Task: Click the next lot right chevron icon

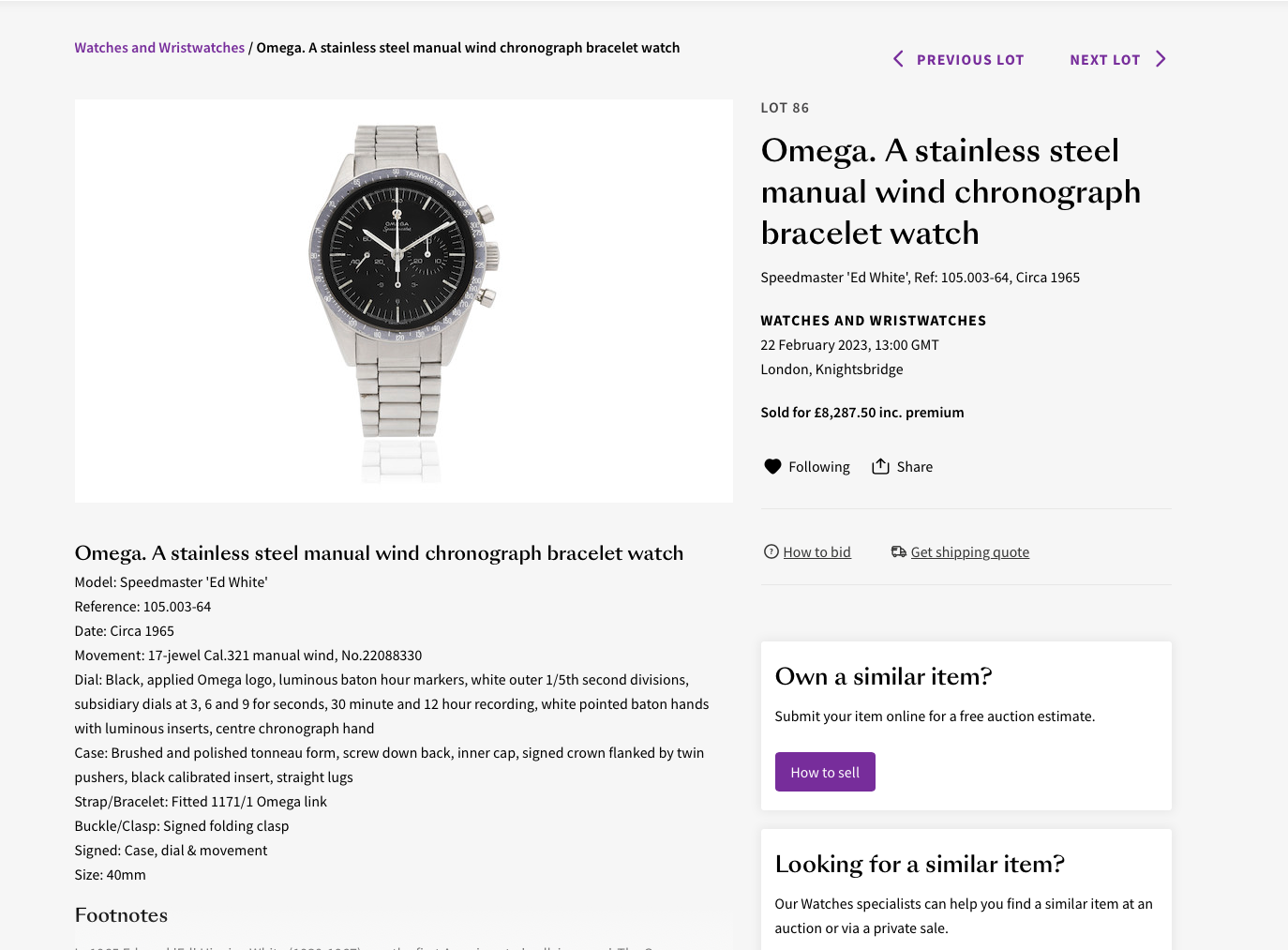Action: [x=1161, y=59]
